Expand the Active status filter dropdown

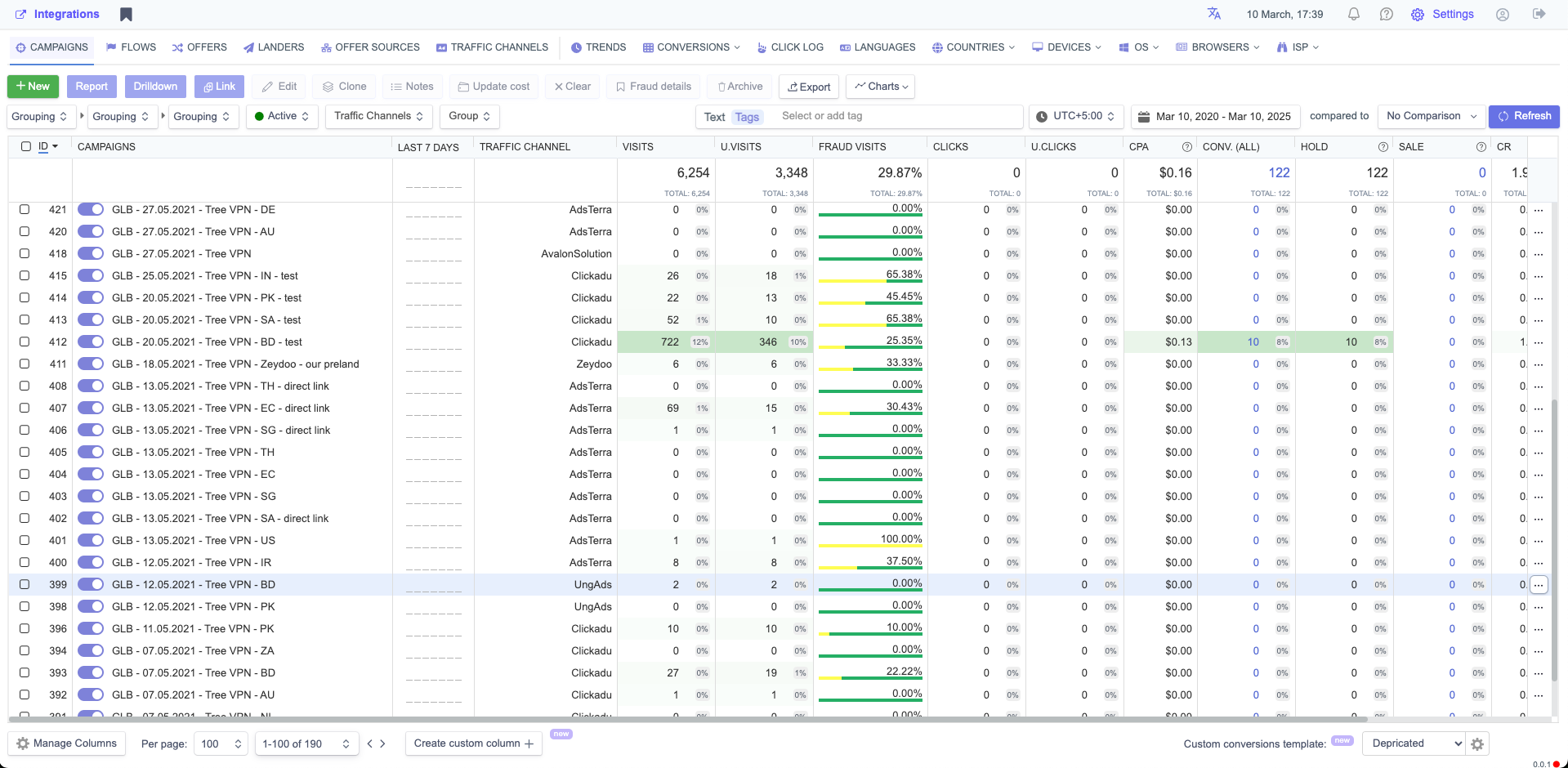pyautogui.click(x=282, y=117)
